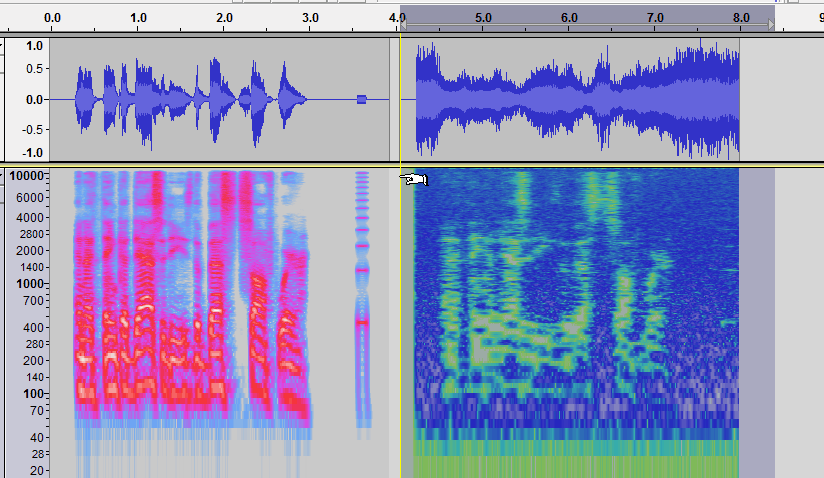Click the 20 label on spectrogram frequency scale
This screenshot has width=824, height=478.
coord(37,470)
